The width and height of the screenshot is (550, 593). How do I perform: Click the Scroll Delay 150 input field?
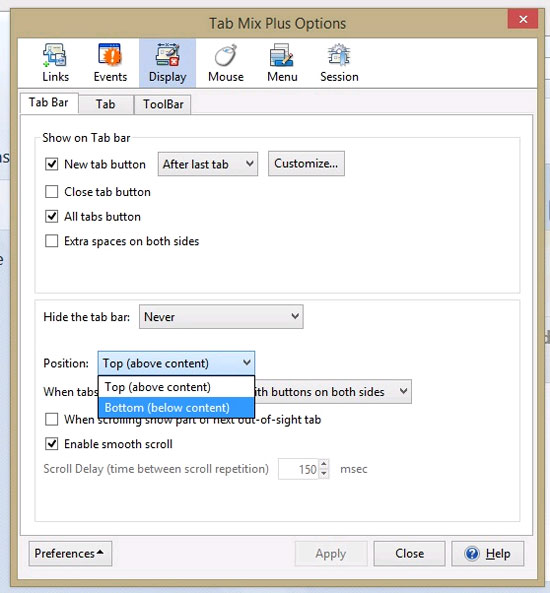point(299,469)
